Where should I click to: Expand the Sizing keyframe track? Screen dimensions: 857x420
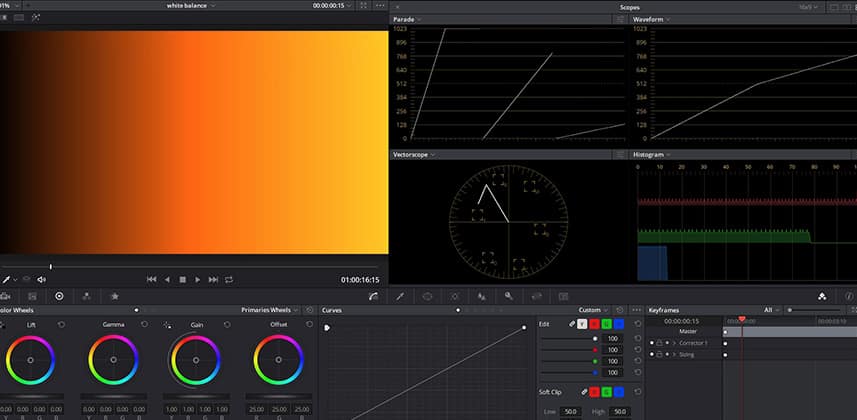point(674,355)
